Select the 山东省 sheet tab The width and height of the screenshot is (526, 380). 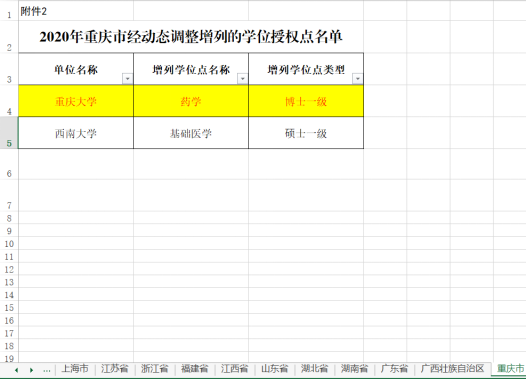coord(274,369)
